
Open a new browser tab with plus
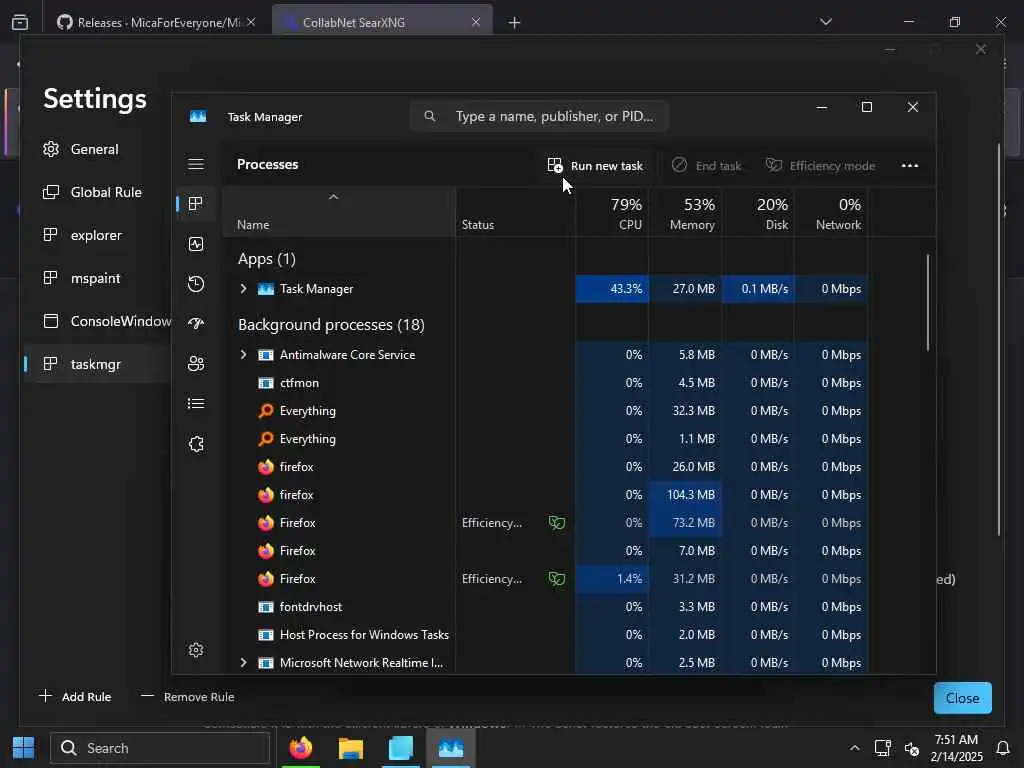tap(515, 23)
